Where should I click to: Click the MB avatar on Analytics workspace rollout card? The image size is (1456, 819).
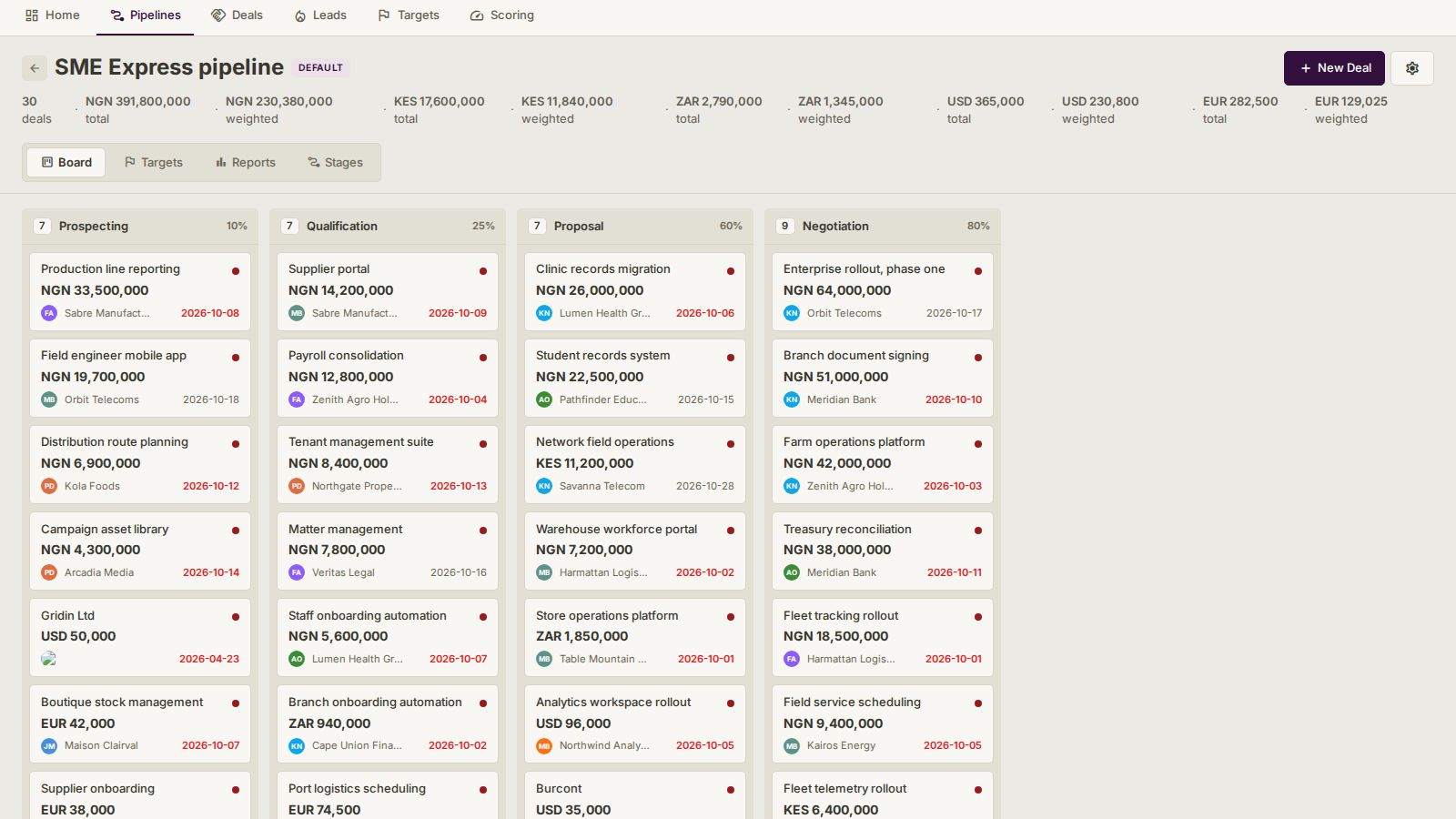pos(544,745)
